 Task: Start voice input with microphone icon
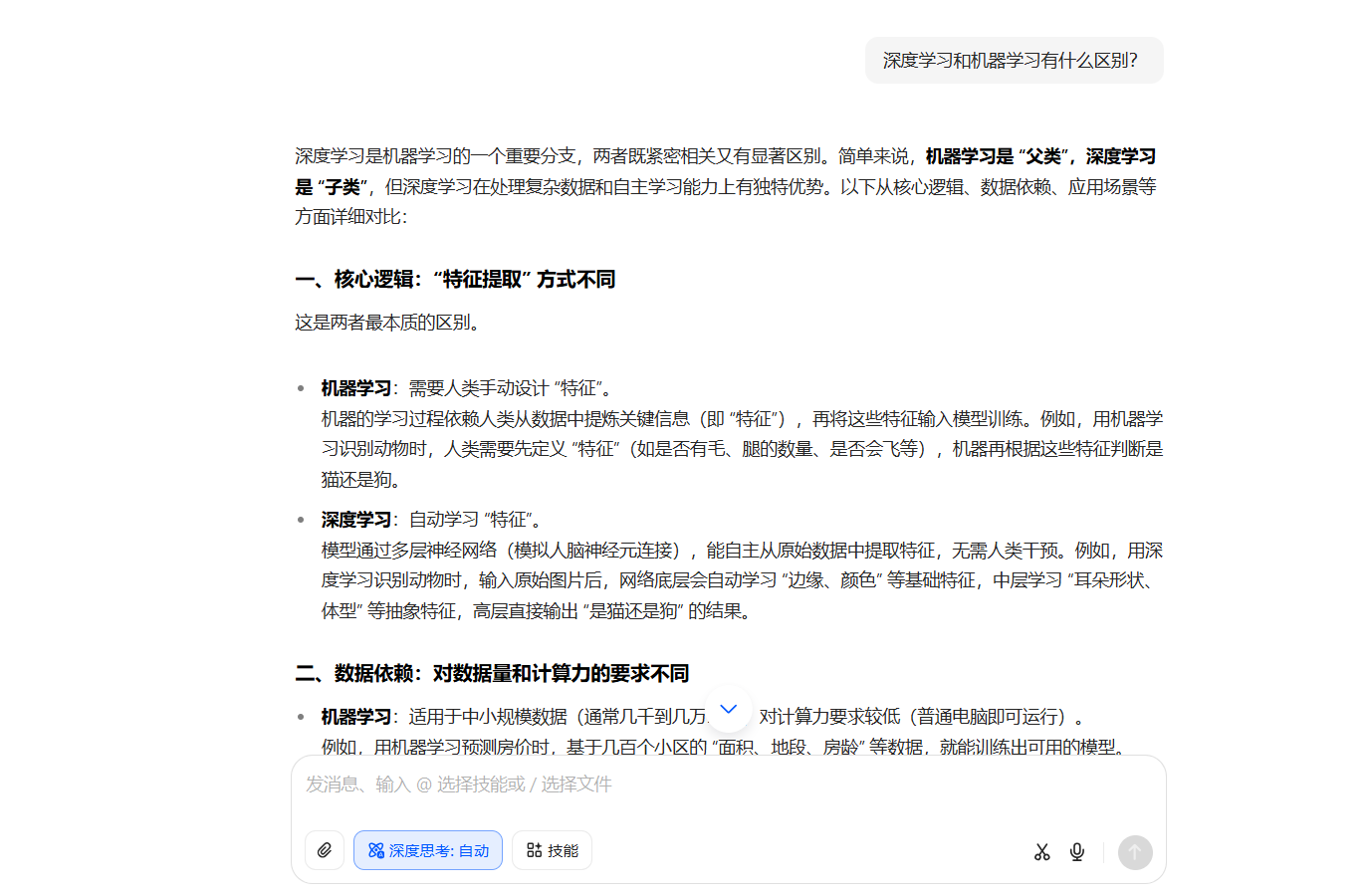[1076, 851]
